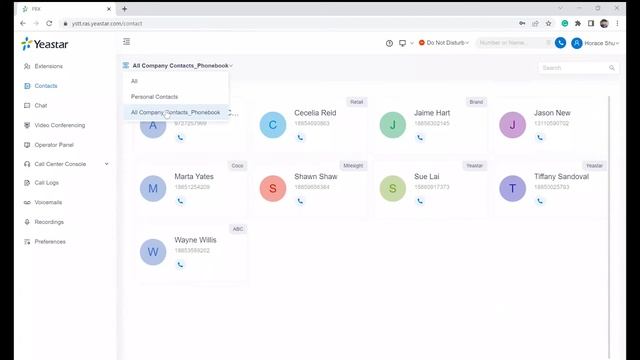Click the ABC tag on Wayne Willis

(238, 229)
